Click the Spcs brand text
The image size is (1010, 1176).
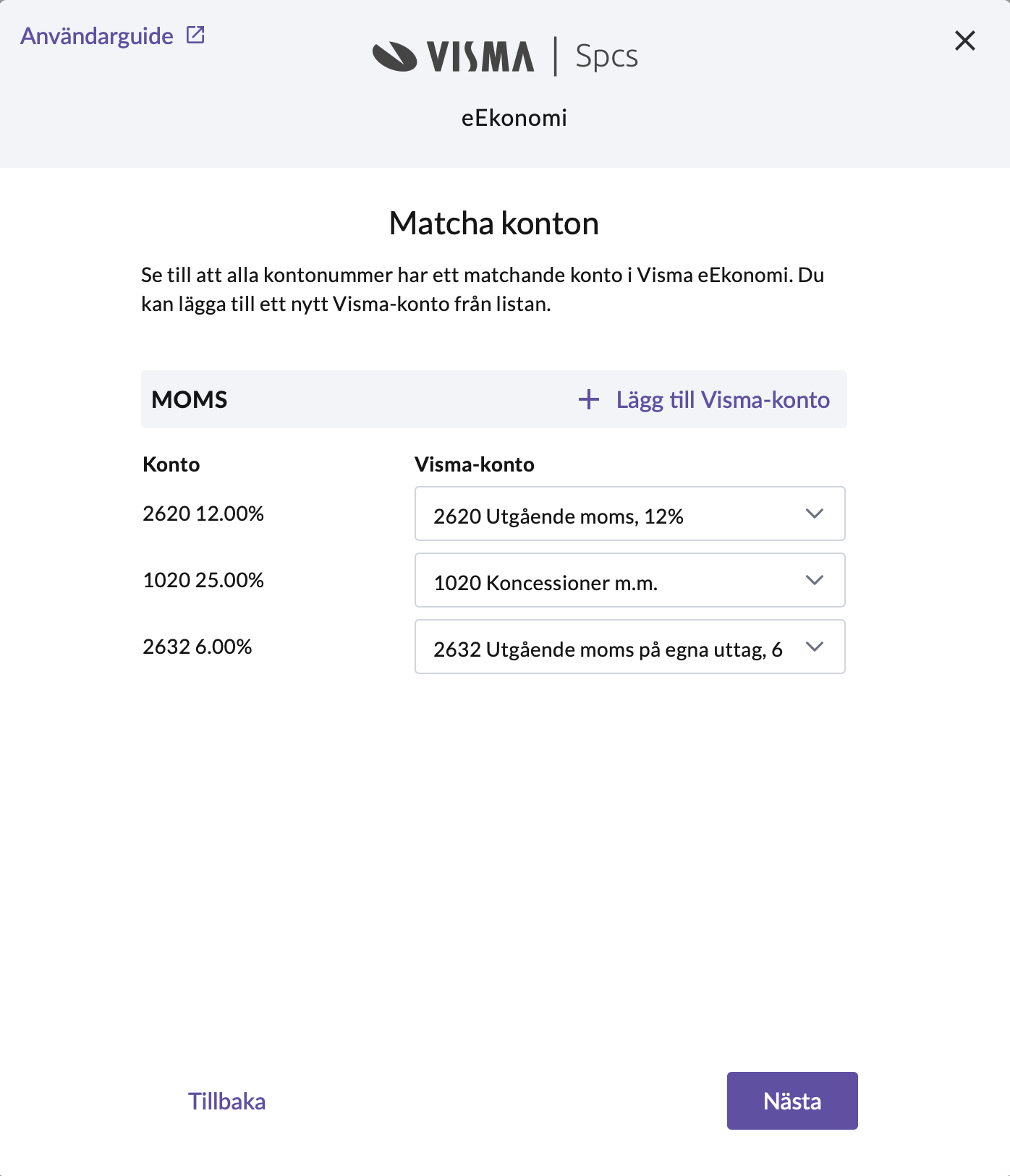pyautogui.click(x=606, y=56)
